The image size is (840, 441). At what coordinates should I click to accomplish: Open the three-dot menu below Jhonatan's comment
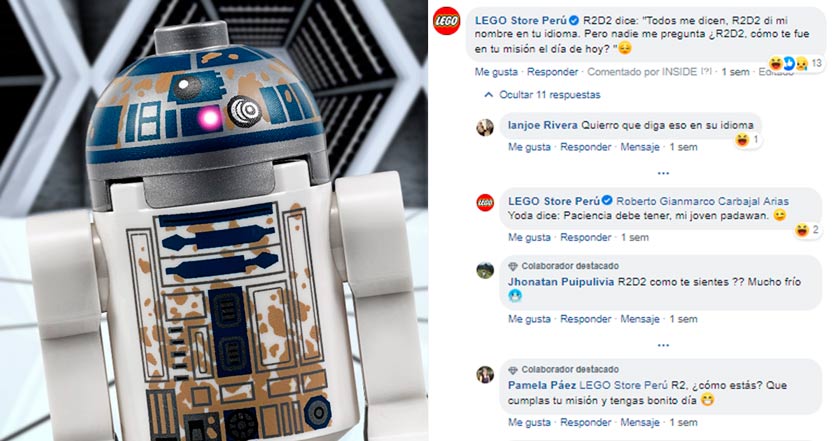pos(663,345)
